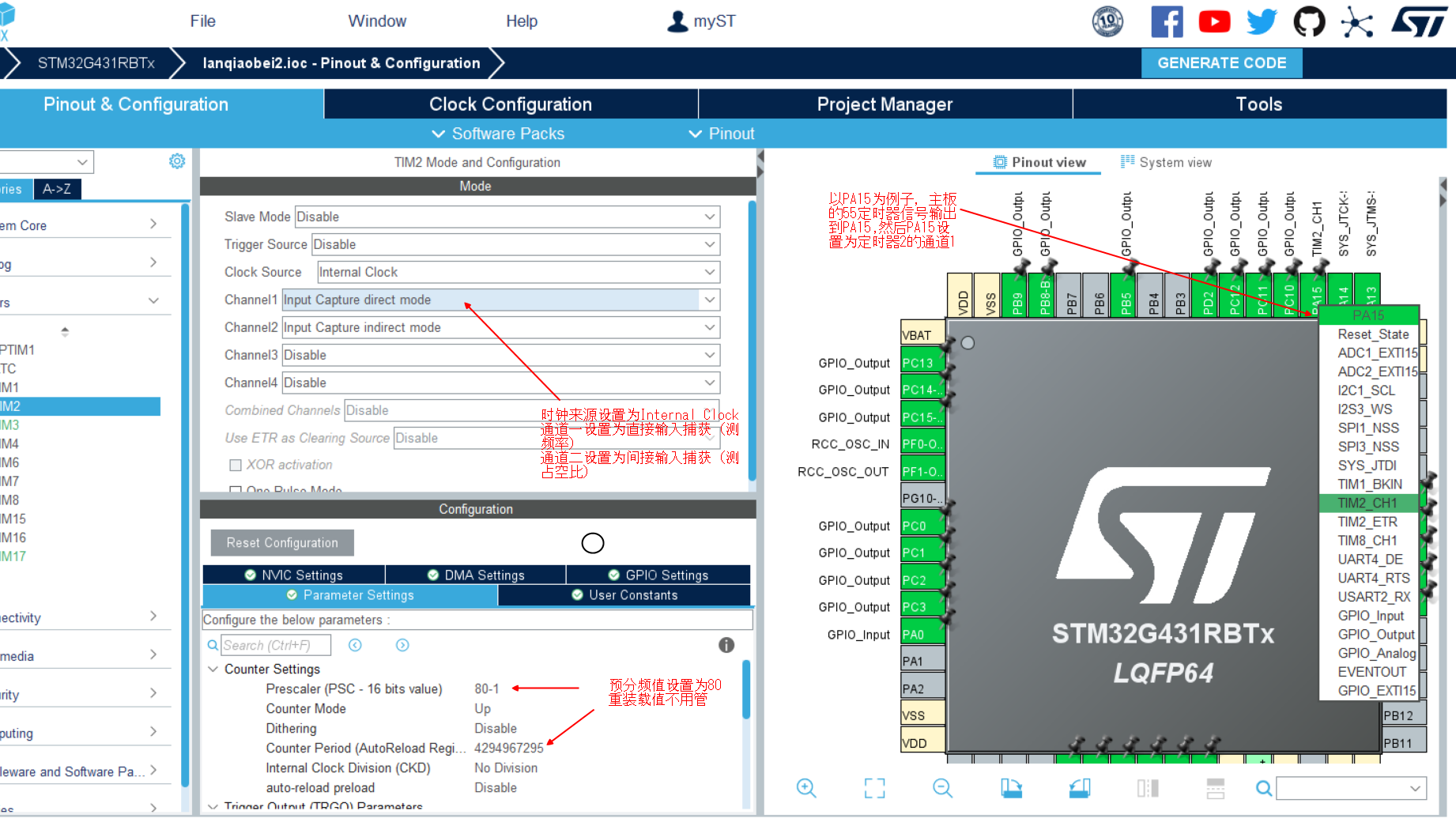Click the rotate counter-clockwise chip view icon

[x=1080, y=788]
